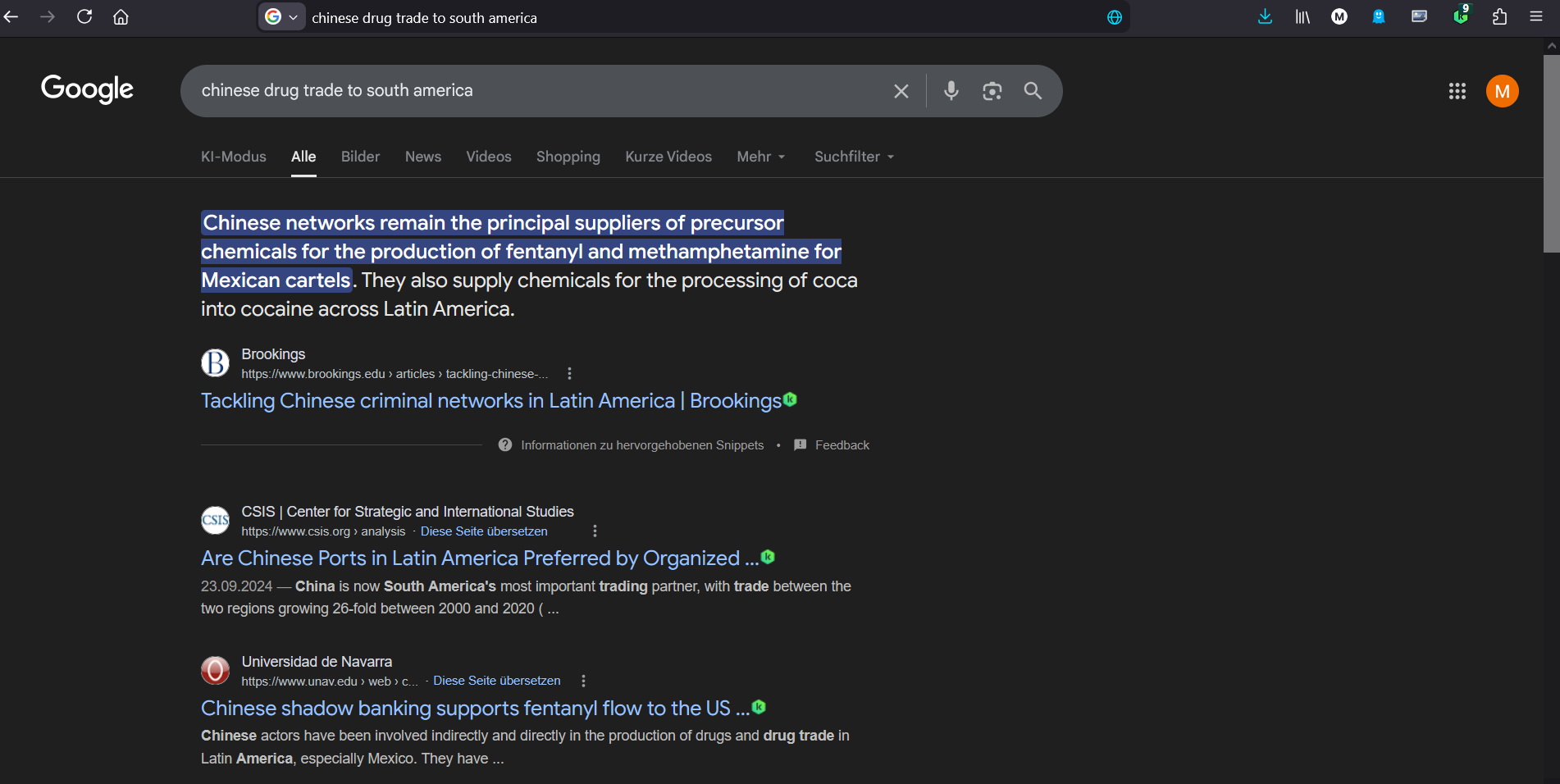Screen dimensions: 1560x784
Task: Reload the current page
Action: pyautogui.click(x=84, y=17)
